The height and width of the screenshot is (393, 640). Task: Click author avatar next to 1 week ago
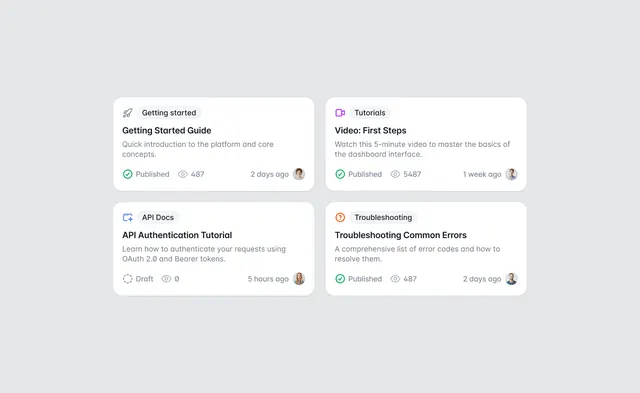pyautogui.click(x=511, y=174)
